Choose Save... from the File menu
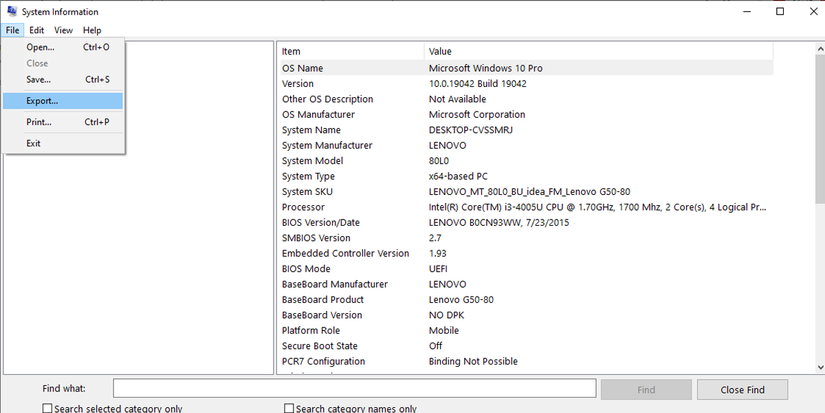Viewport: 825px width, 413px height. coord(63,80)
